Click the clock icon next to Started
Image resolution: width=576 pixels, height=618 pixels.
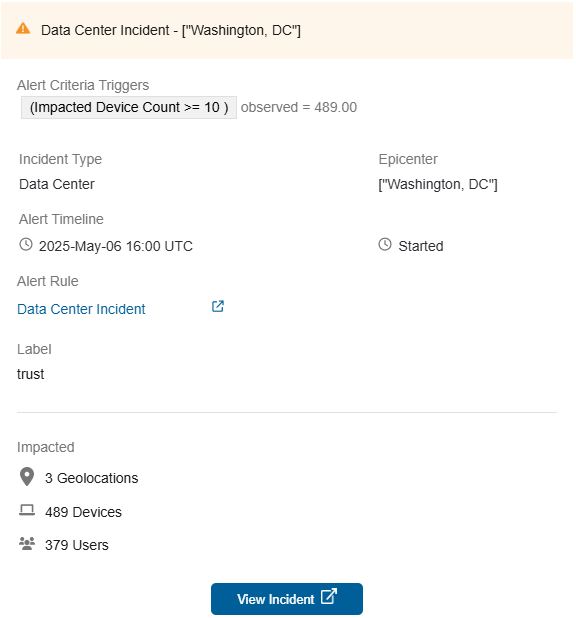click(385, 244)
